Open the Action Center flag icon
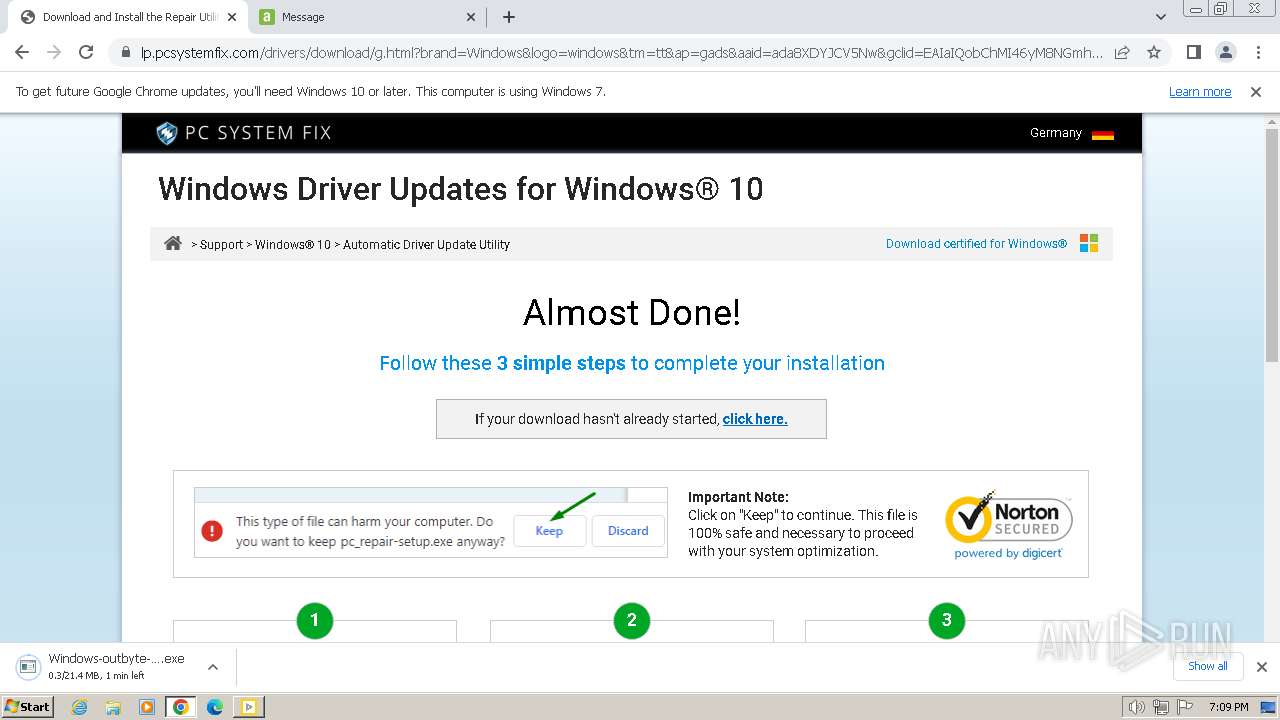Screen dimensions: 1280x720 [1184, 707]
